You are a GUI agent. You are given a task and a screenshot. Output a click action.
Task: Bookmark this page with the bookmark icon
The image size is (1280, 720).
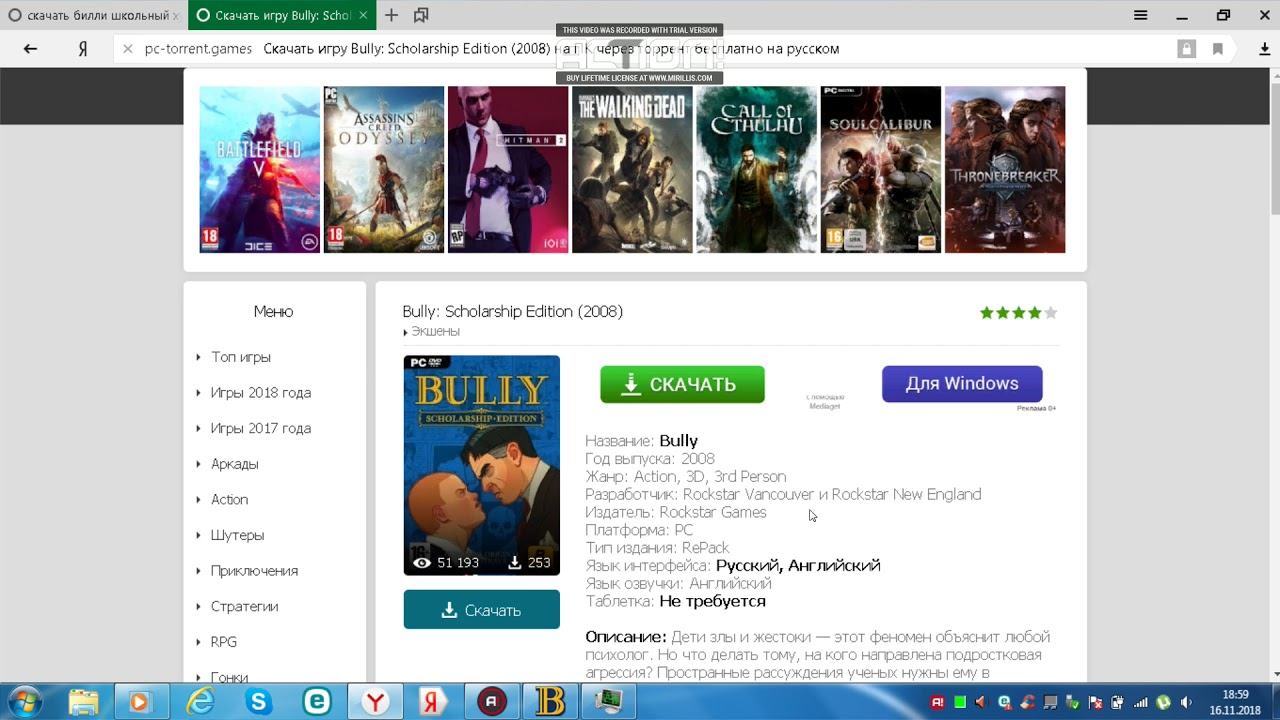1217,48
